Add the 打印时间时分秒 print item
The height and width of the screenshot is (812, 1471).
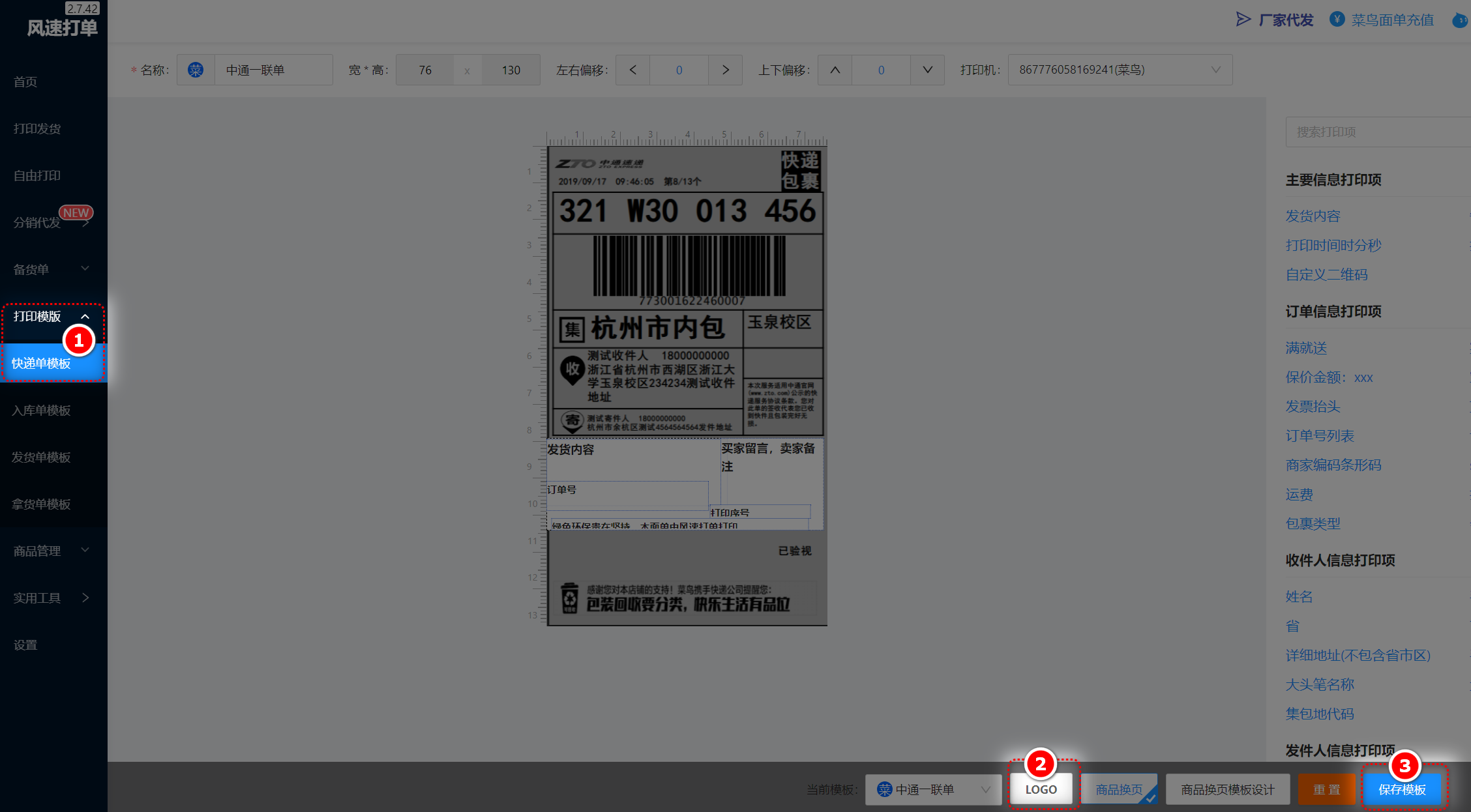click(1333, 245)
